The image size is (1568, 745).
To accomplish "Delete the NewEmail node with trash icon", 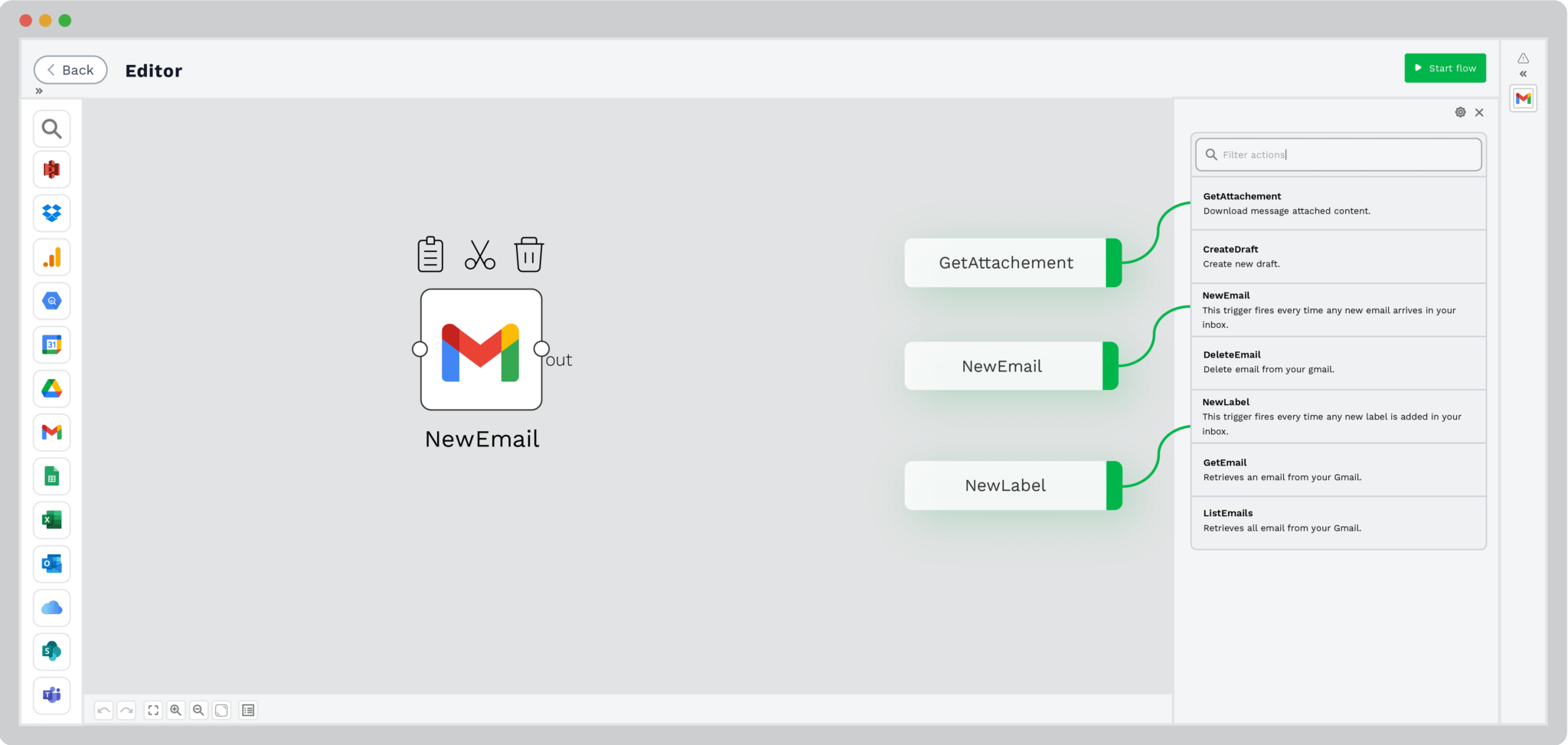I will click(x=529, y=254).
